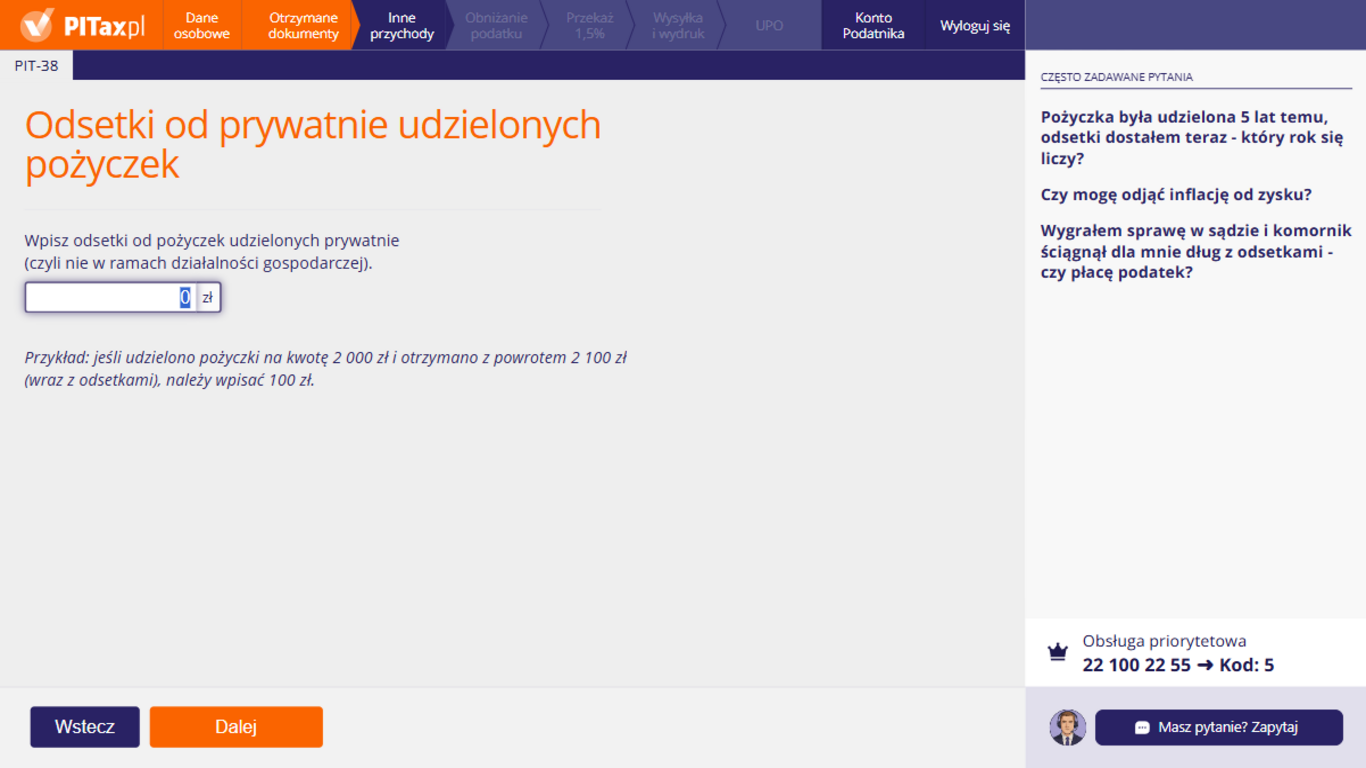Viewport: 1366px width, 768px height.
Task: Click the crown icon next to Obsługa priorytetowa
Action: [x=1059, y=650]
